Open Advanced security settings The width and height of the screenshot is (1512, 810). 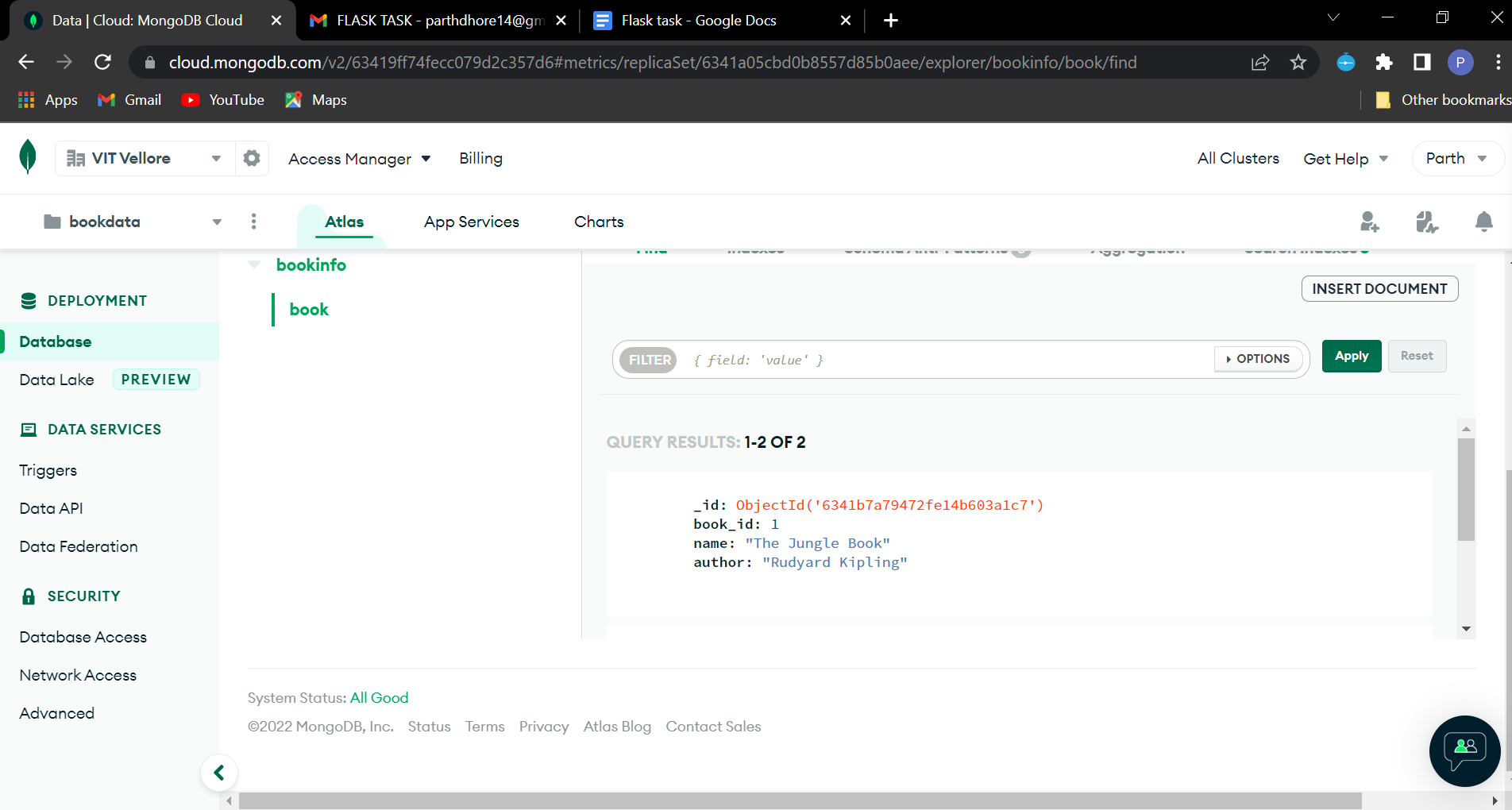pos(56,713)
